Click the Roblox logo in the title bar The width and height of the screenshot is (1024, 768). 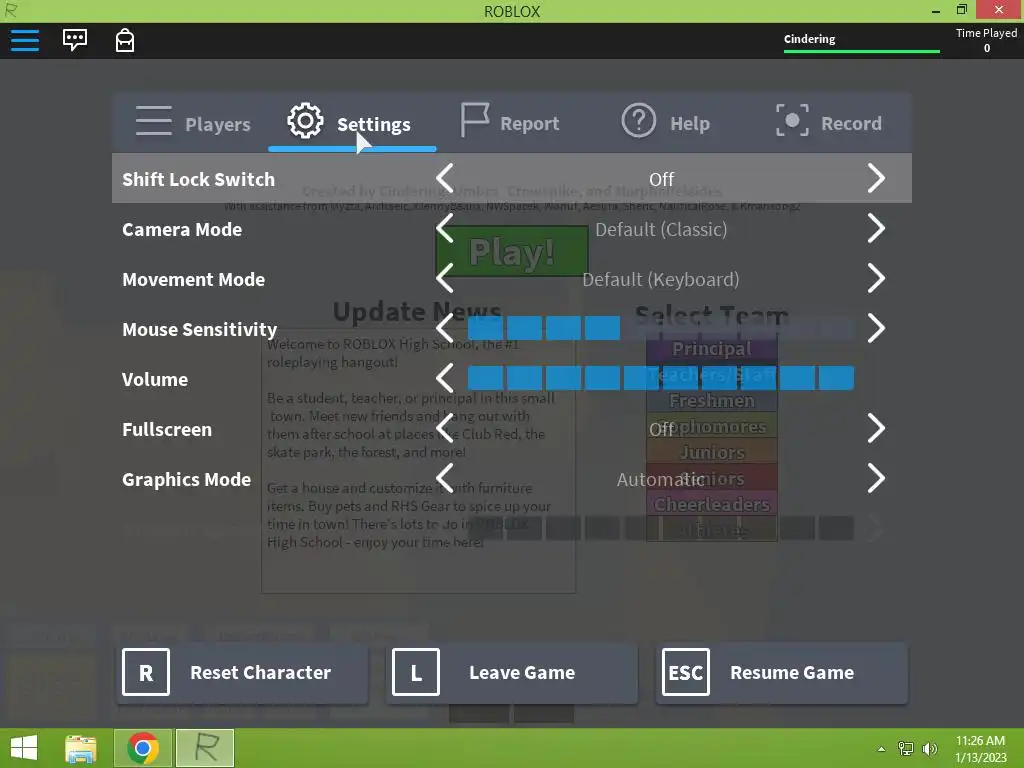point(11,10)
